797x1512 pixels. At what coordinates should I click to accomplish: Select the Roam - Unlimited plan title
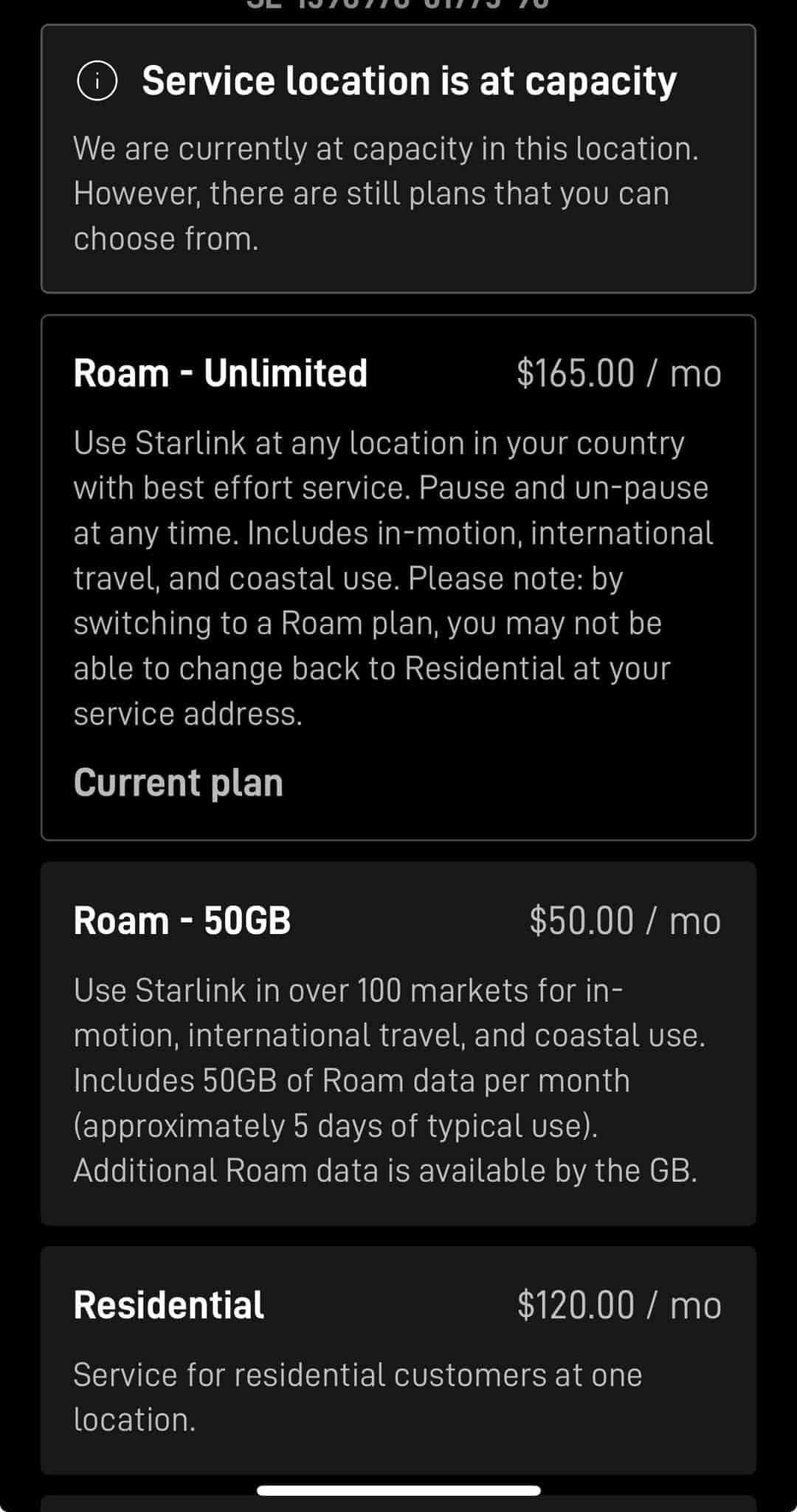[x=220, y=373]
